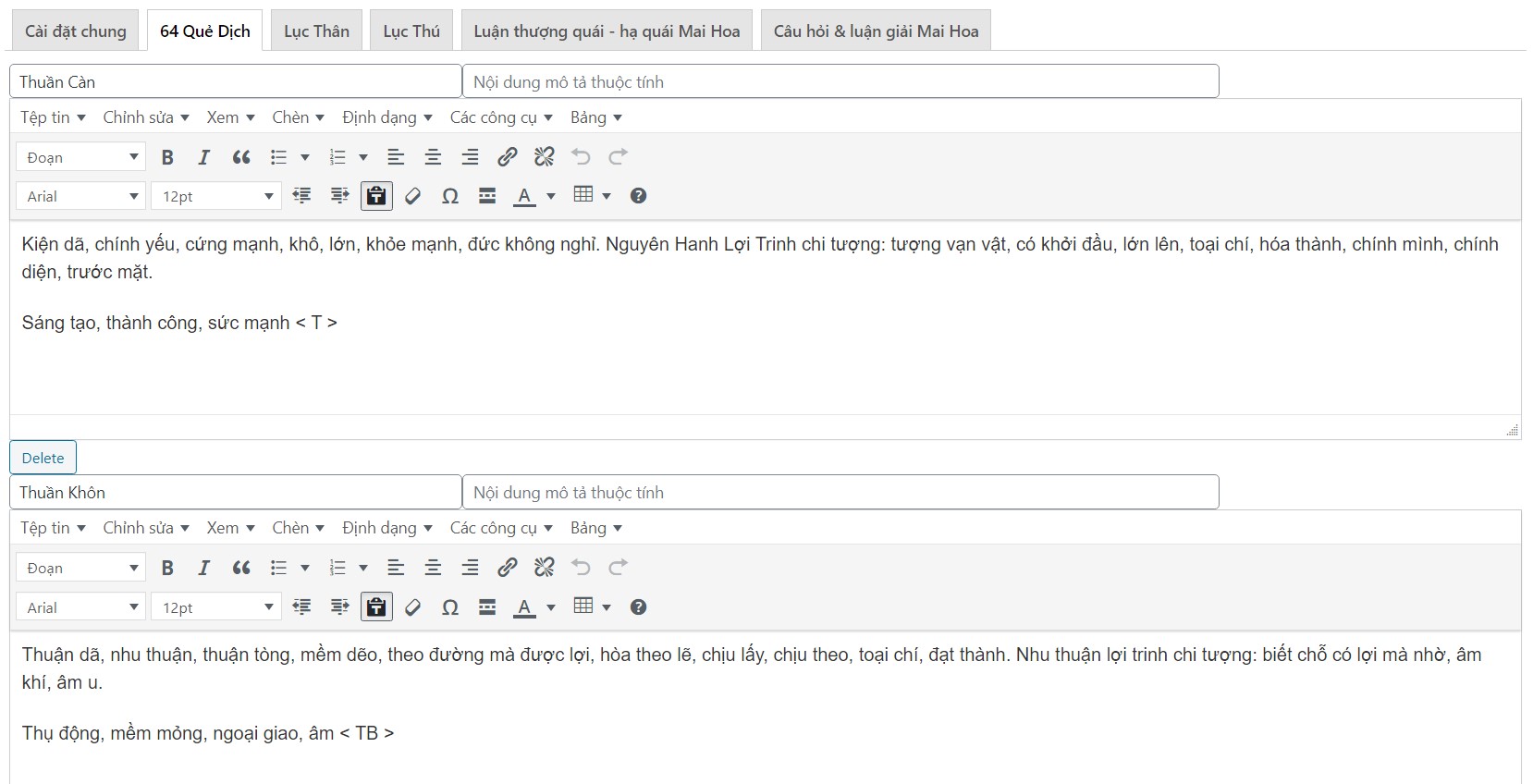
Task: Undo last change in Thuần Càn editor
Action: click(x=581, y=157)
